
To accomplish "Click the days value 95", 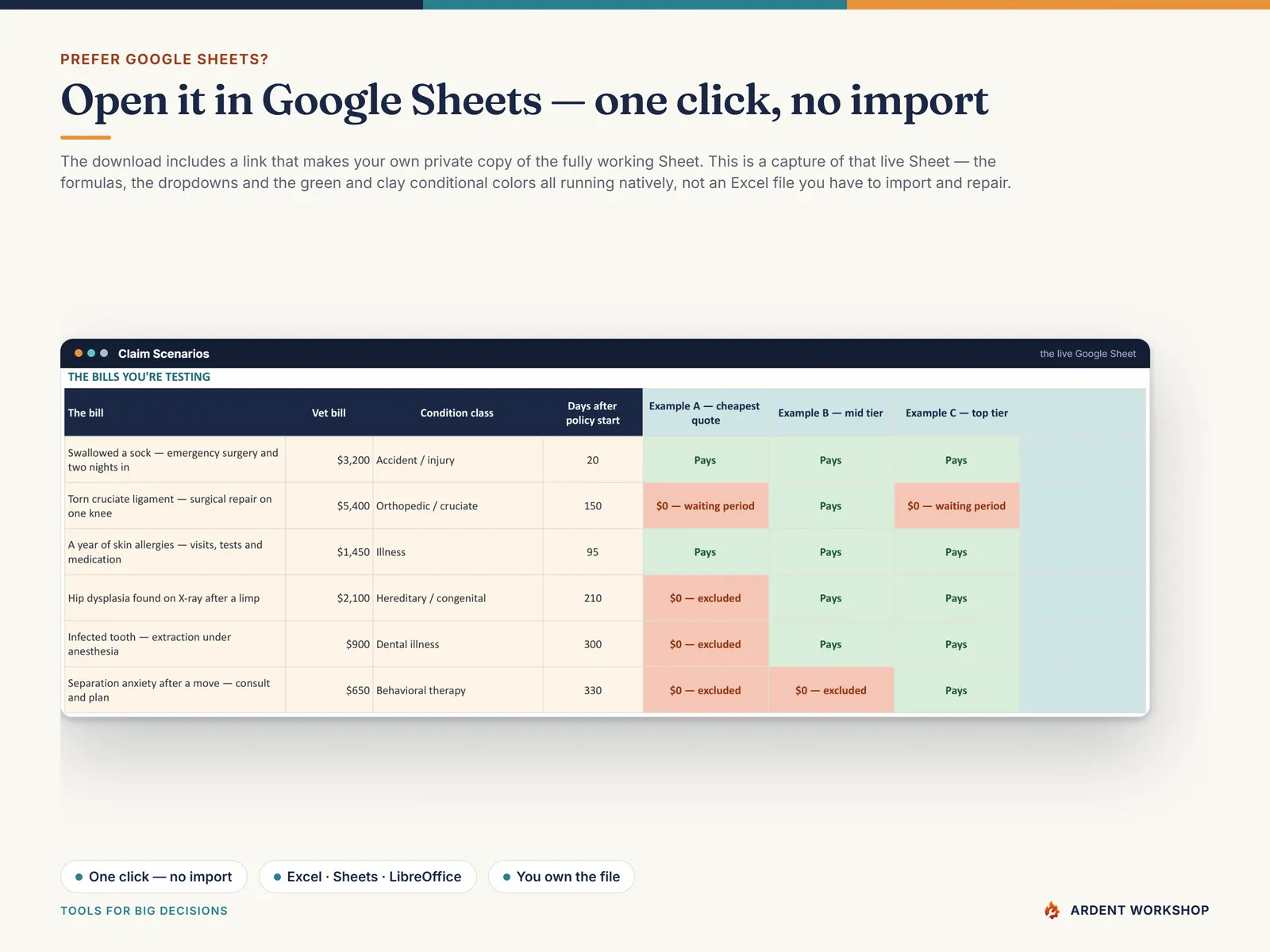I will click(593, 552).
